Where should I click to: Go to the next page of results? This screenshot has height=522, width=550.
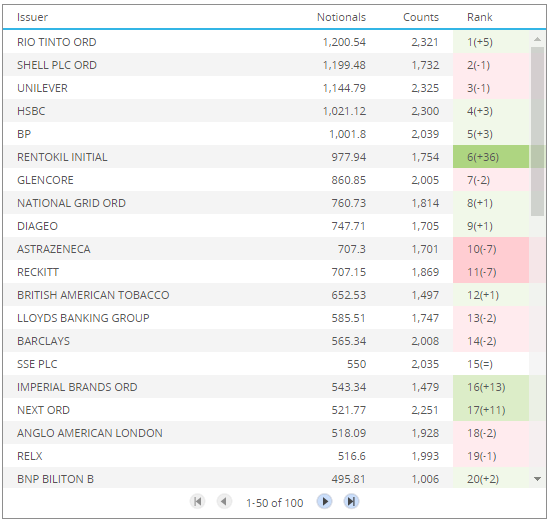pyautogui.click(x=324, y=501)
